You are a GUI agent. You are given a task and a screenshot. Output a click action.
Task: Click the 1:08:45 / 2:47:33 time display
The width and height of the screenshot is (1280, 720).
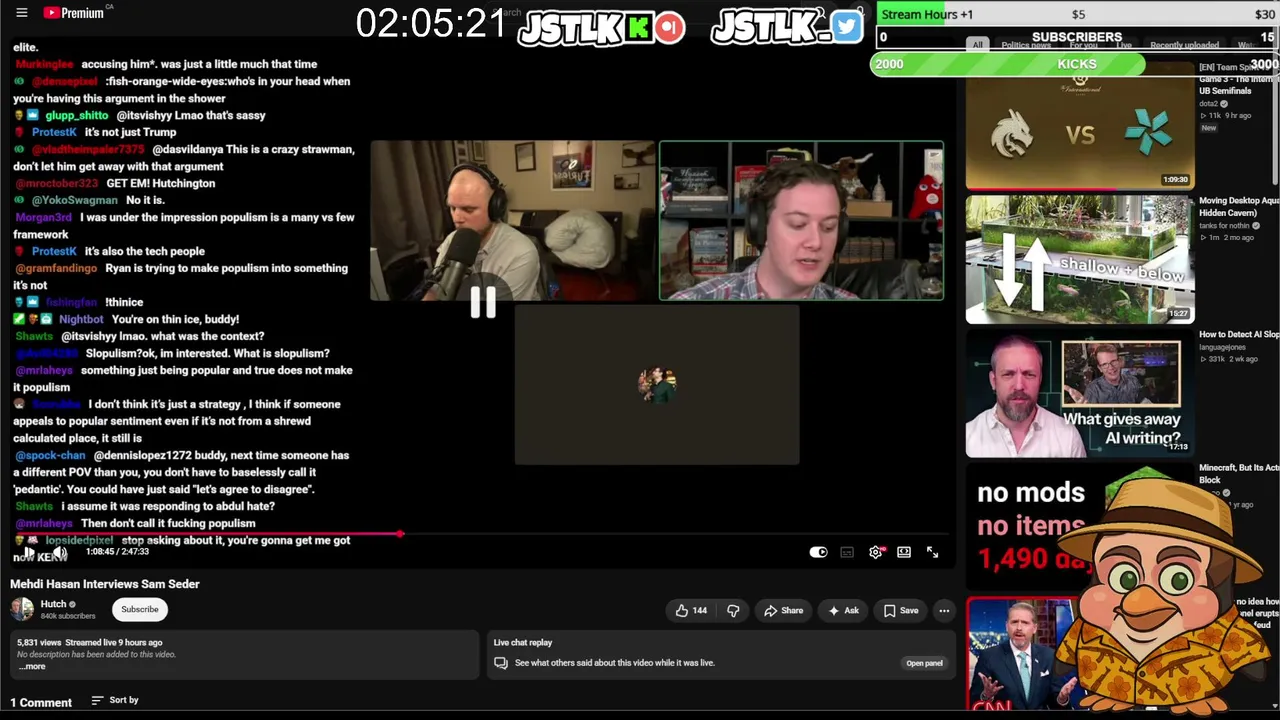[117, 552]
